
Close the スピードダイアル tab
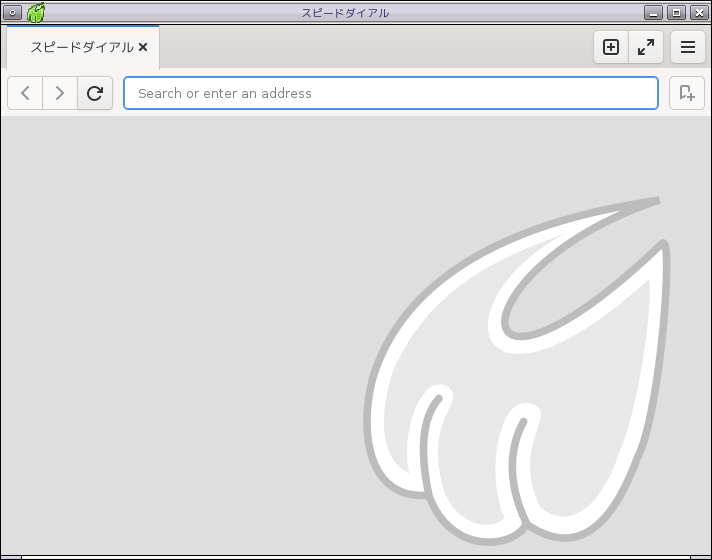143,47
